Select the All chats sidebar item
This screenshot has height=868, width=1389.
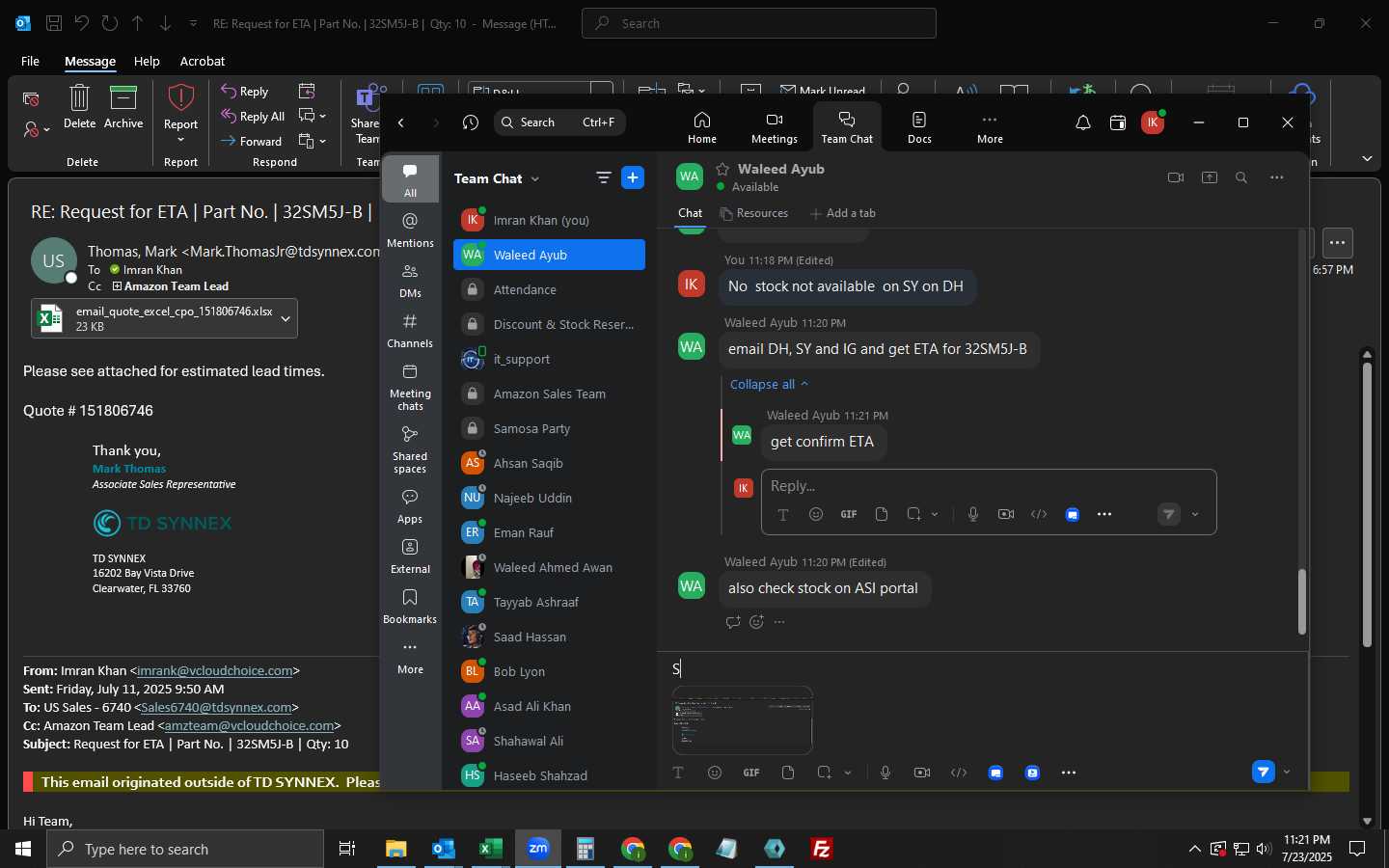(x=410, y=178)
